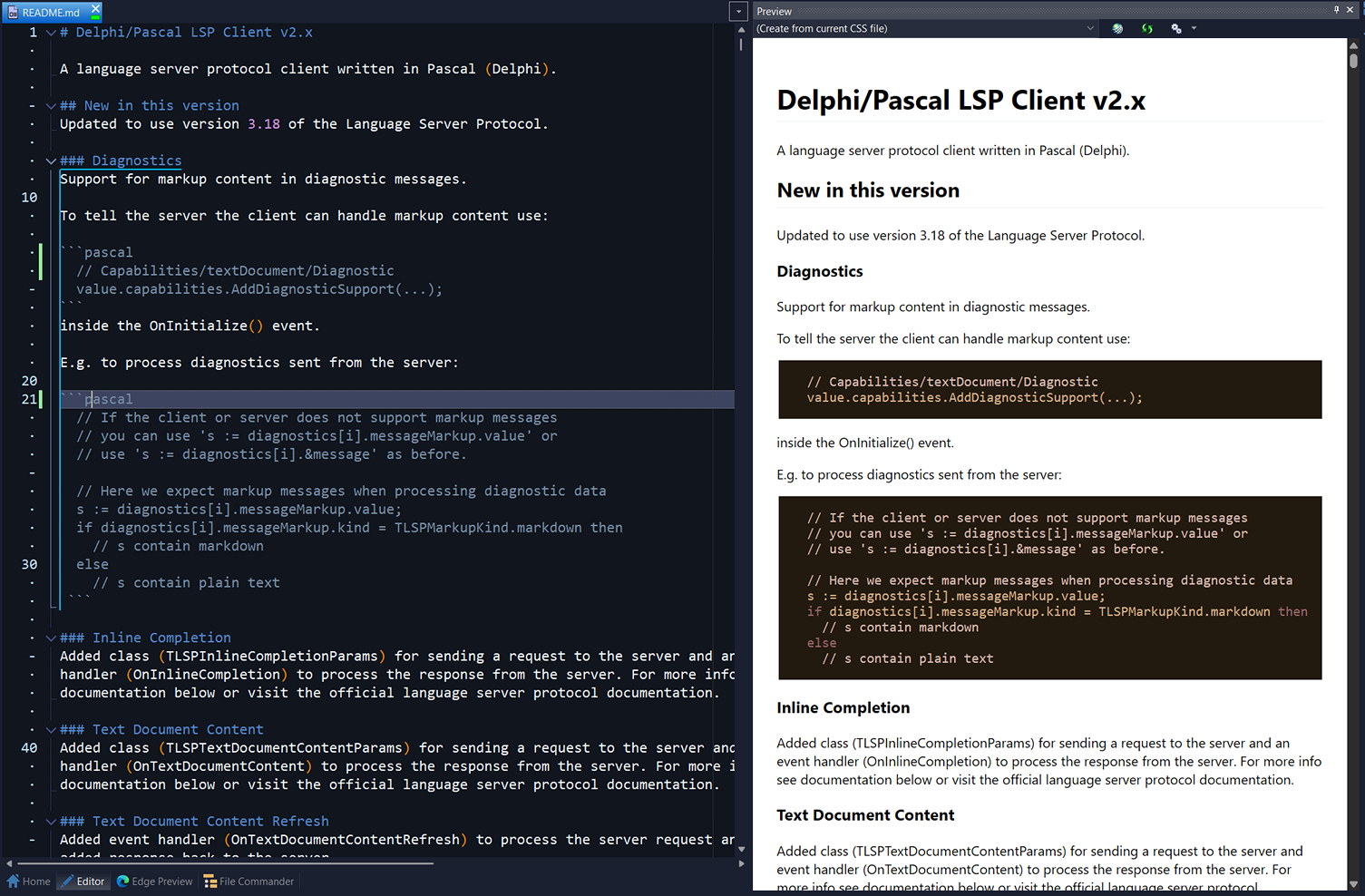Click preview heading 'Inline Completion'
The height and width of the screenshot is (896, 1365).
[843, 708]
